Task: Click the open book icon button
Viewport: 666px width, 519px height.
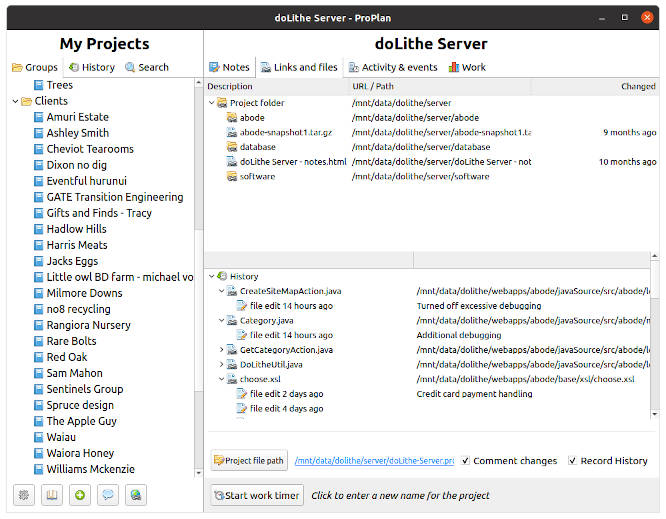Action: pos(52,494)
